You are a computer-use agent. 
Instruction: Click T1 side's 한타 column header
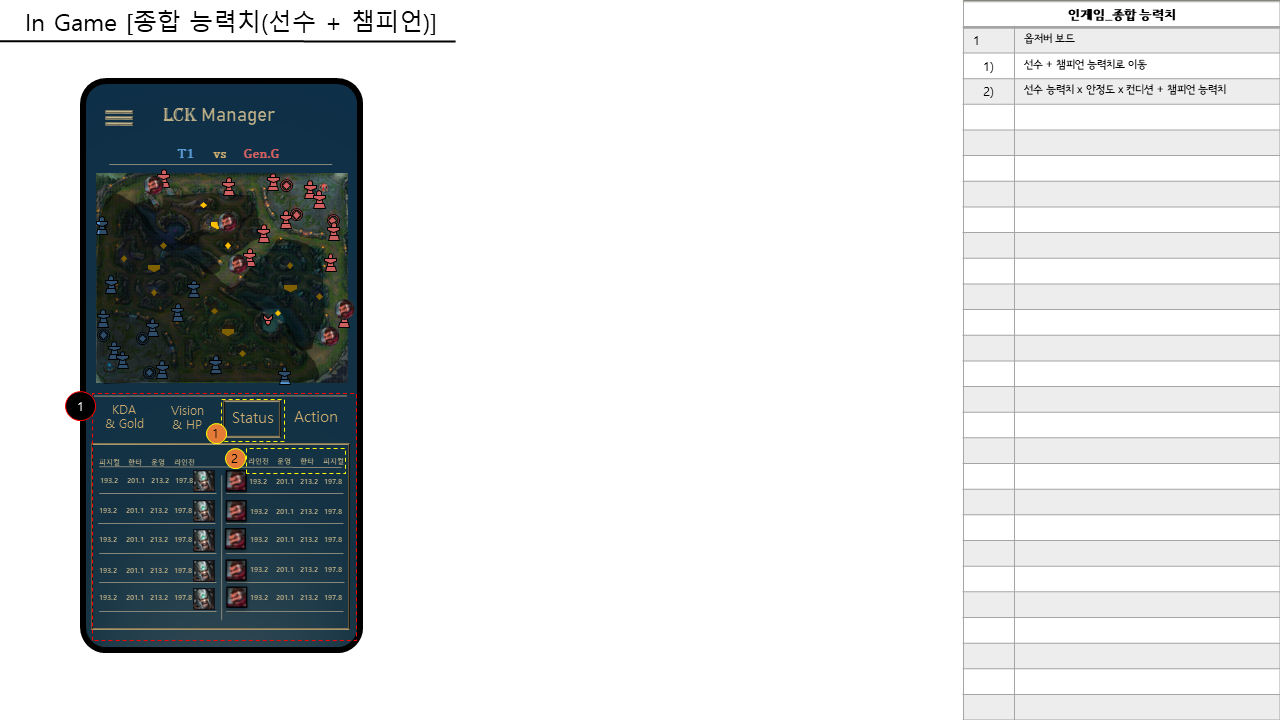pos(135,462)
